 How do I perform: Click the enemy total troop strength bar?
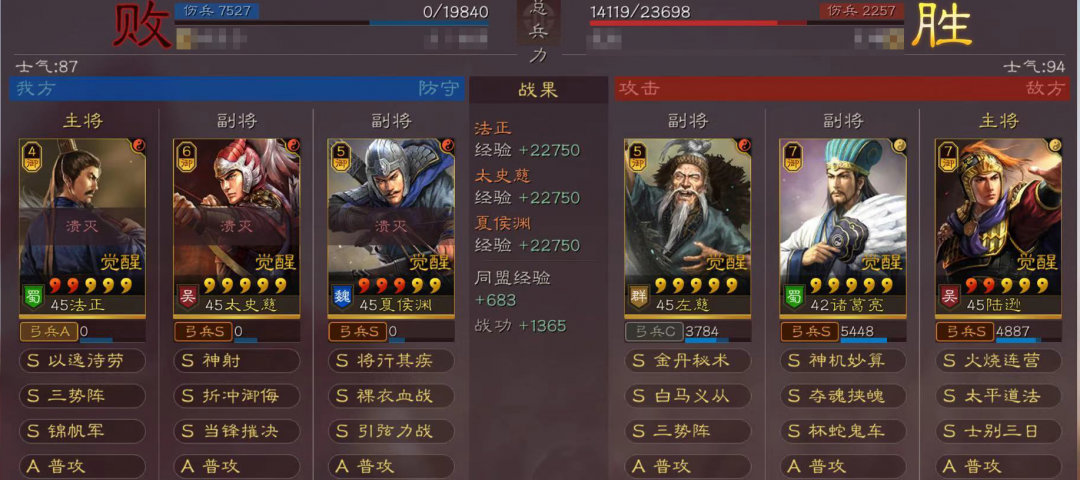698,23
